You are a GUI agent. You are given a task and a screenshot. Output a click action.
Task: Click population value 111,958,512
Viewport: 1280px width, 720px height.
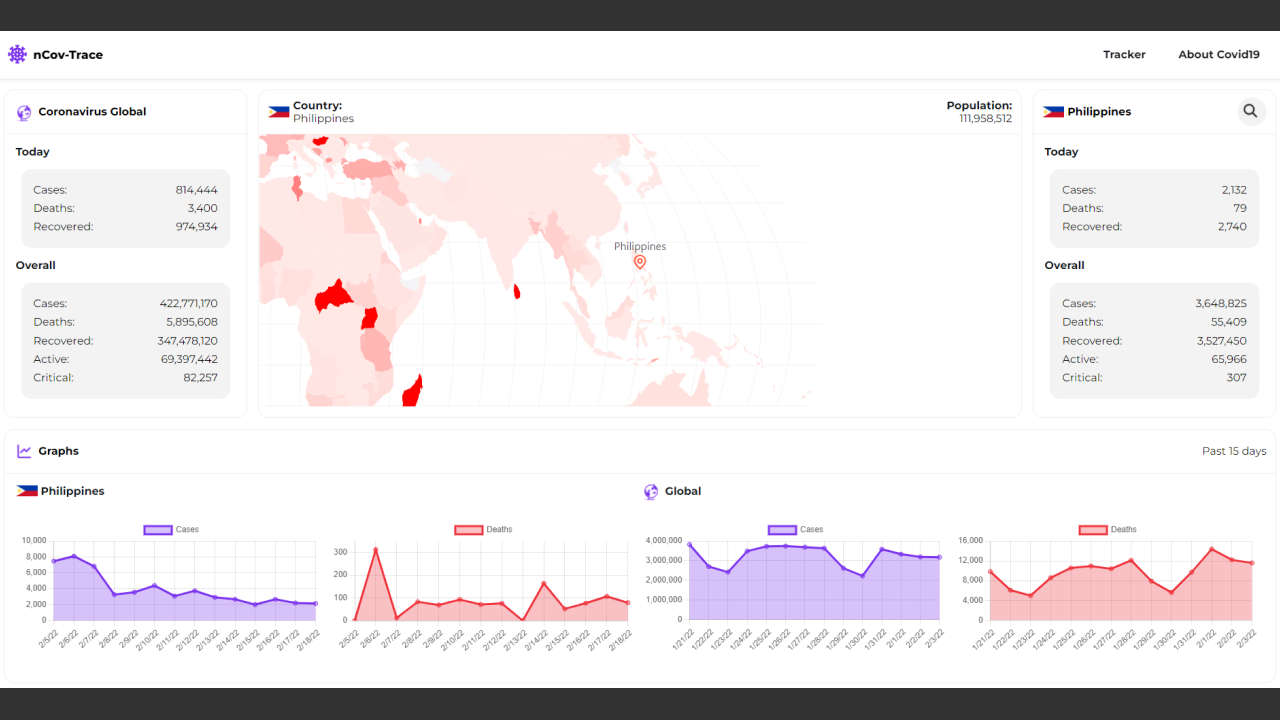(985, 118)
